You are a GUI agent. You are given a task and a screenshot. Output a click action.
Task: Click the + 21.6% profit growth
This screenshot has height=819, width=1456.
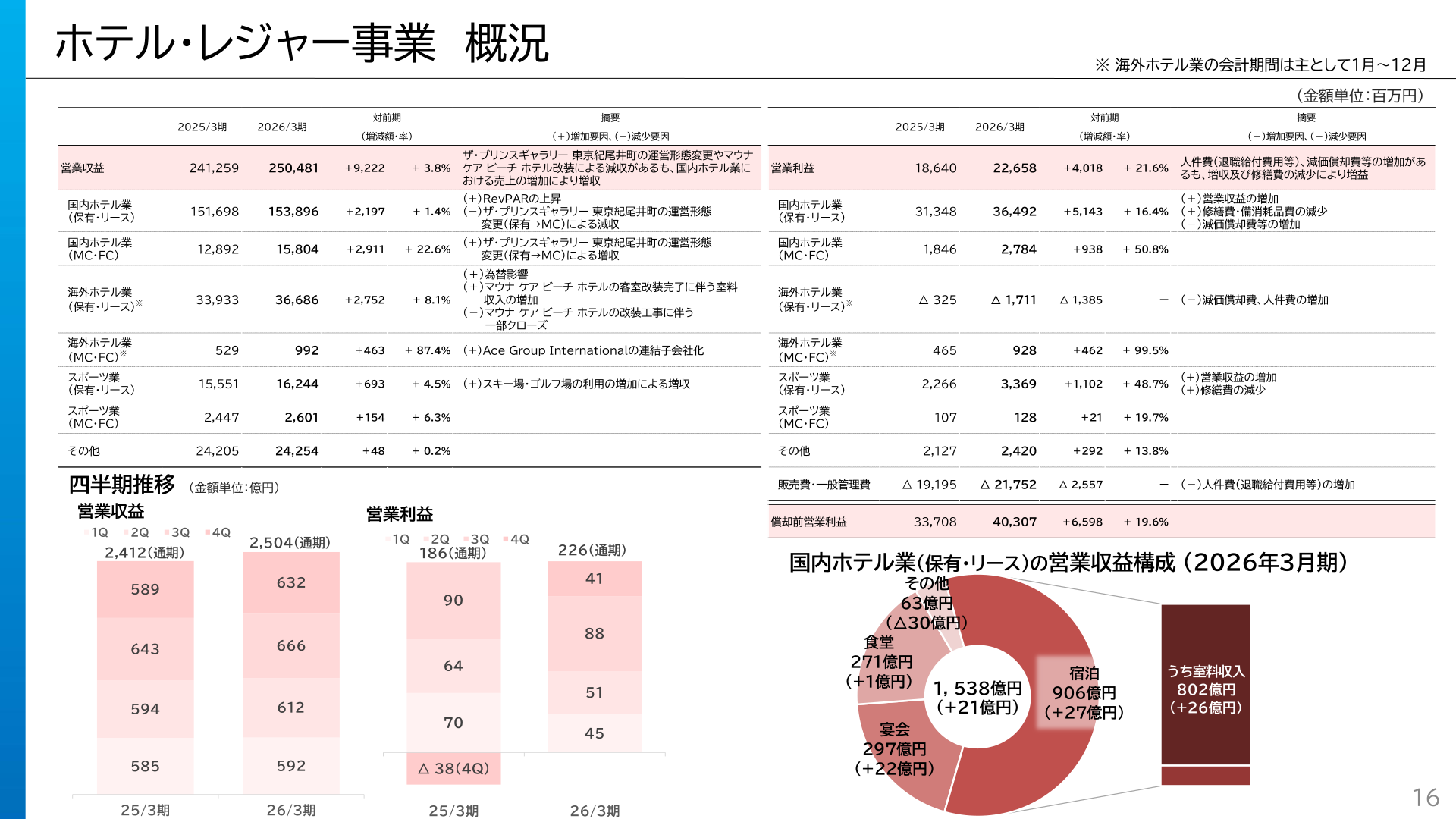pos(1146,168)
